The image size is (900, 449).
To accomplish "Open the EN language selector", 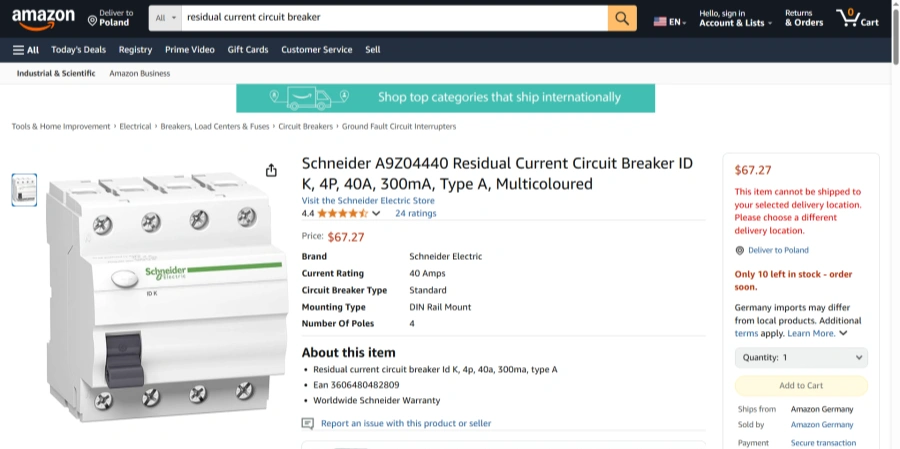I will pos(670,21).
